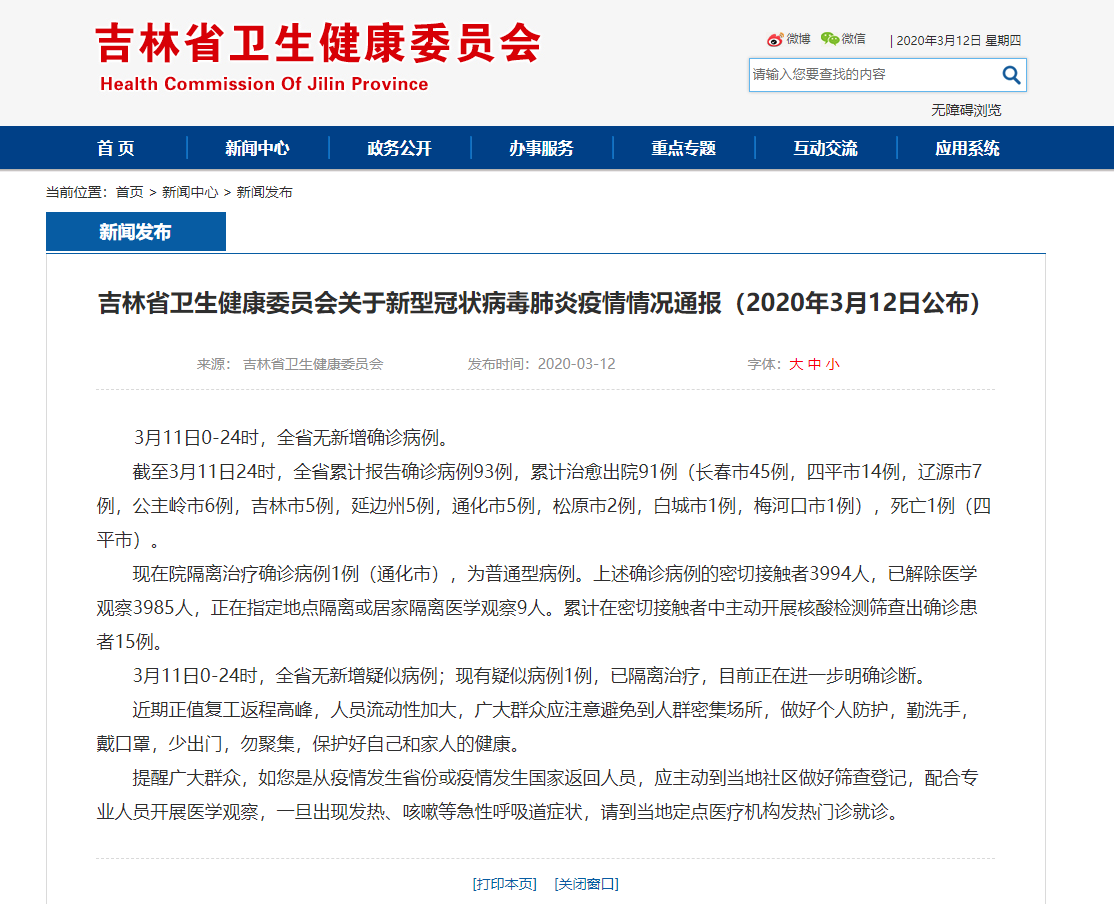Set font size to medium (中)

click(814, 364)
